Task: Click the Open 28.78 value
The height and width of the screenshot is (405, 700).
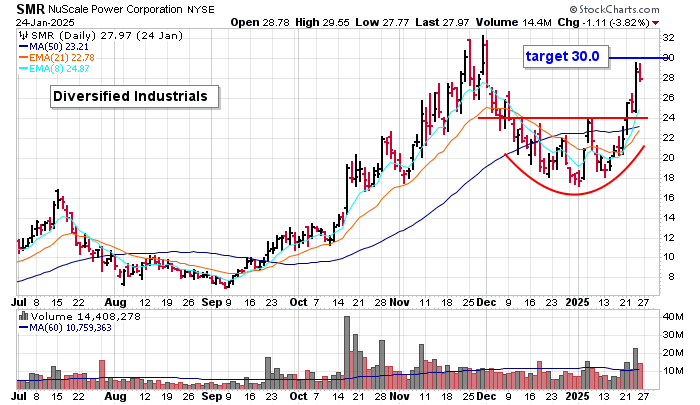Action: coord(260,22)
